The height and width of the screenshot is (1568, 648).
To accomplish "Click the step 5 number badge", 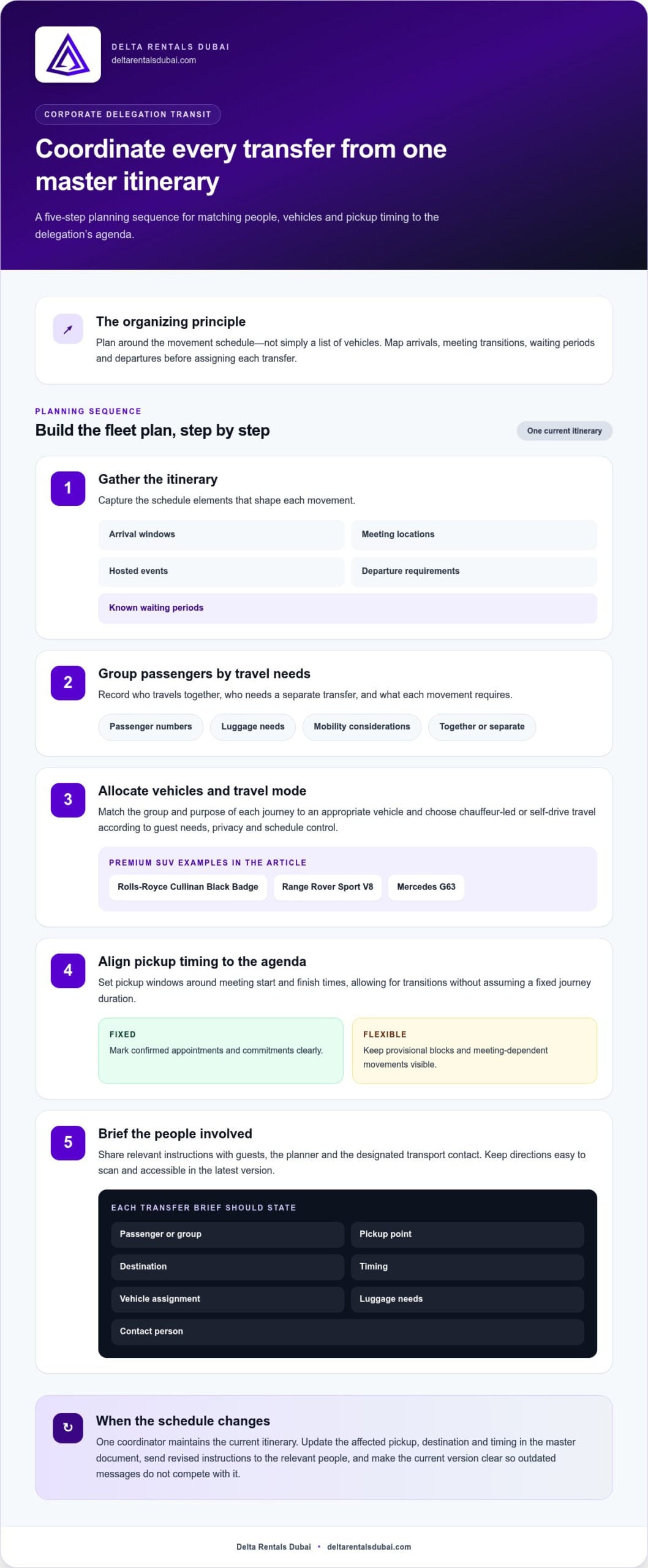I will [x=68, y=1142].
